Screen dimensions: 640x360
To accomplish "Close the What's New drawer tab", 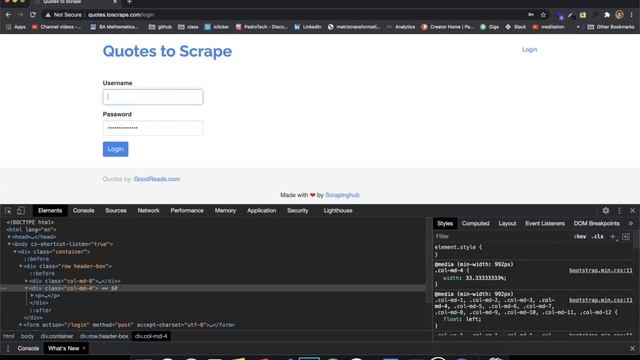I will [84, 348].
